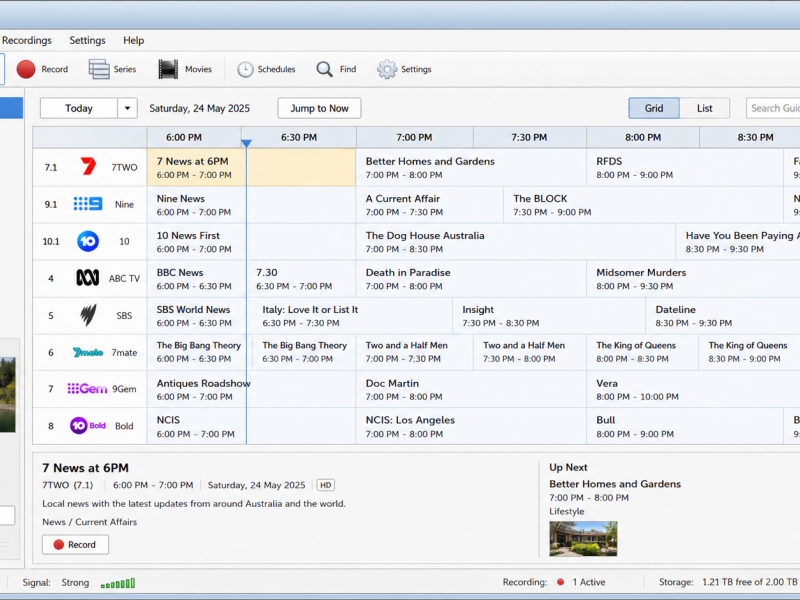
Task: Select Bull program on Bold
Action: (685, 426)
